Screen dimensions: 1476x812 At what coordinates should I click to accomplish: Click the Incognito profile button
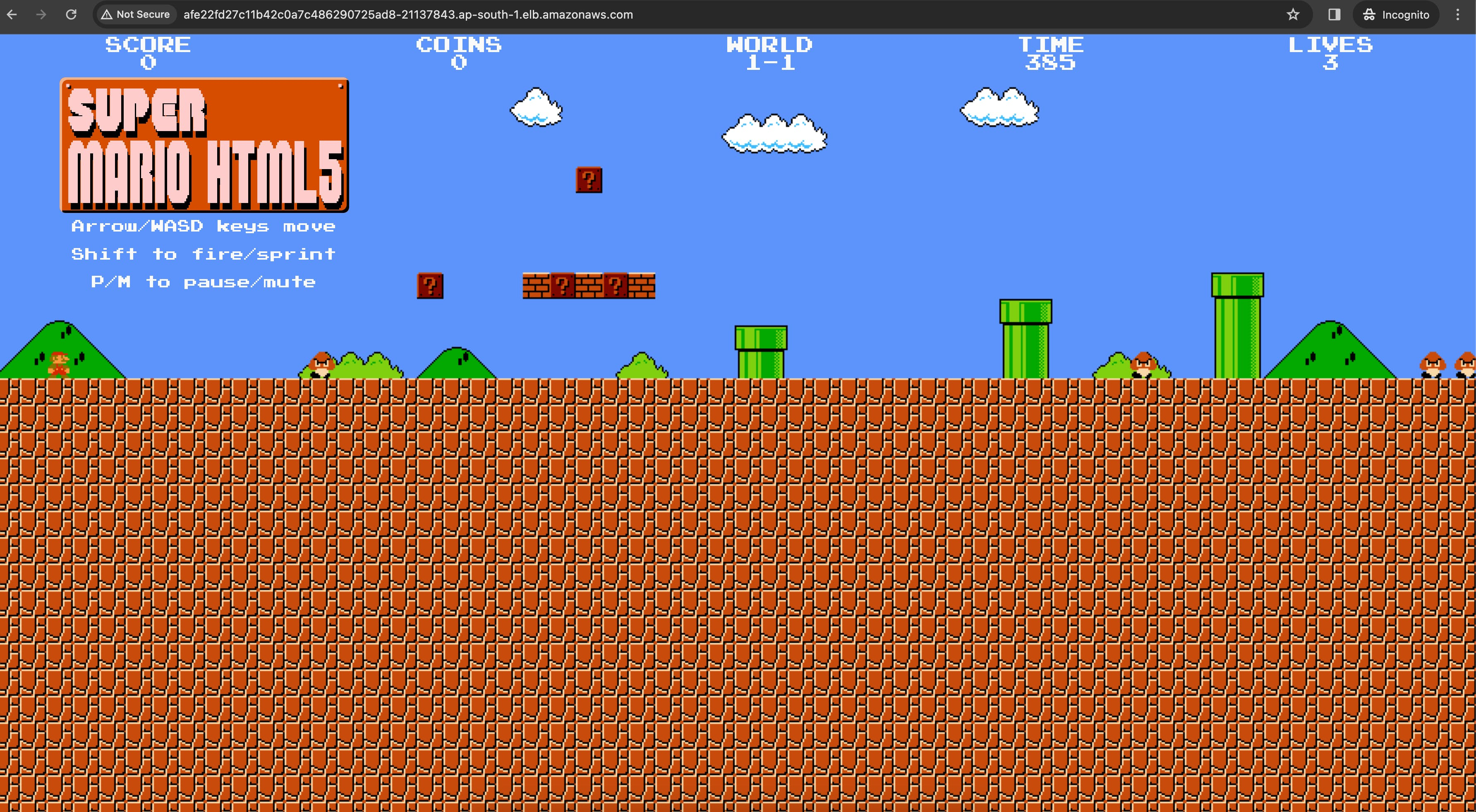pos(1395,14)
